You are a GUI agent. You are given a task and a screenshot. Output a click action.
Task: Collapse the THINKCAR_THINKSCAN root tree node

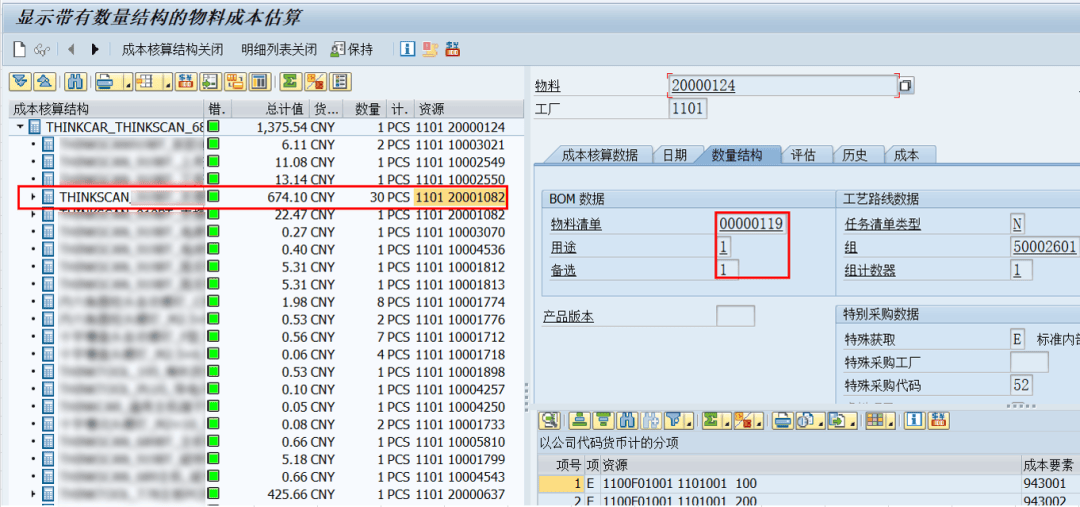(20, 128)
